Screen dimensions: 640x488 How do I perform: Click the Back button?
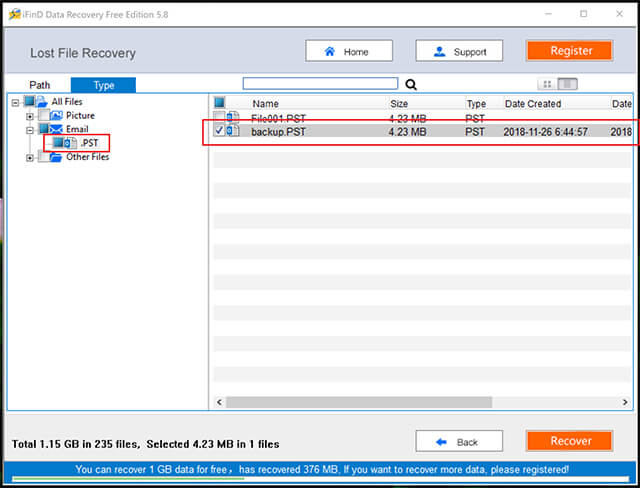pos(459,441)
